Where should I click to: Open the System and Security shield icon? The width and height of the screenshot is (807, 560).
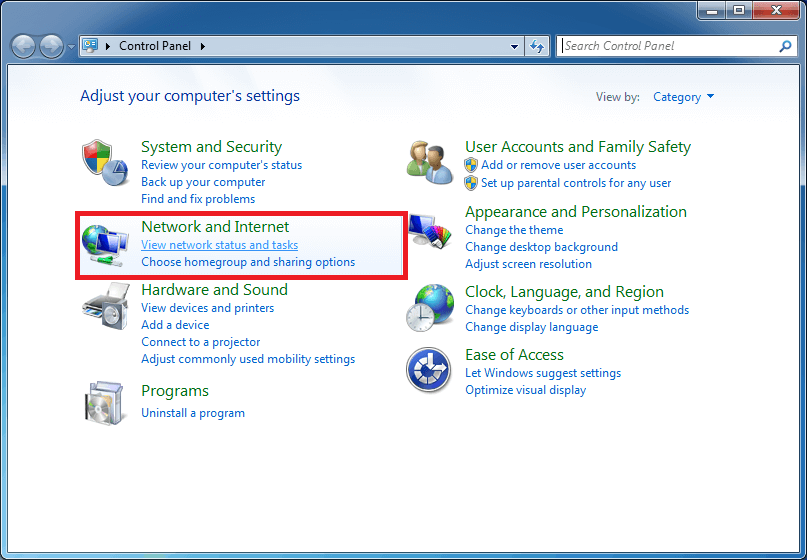[105, 163]
